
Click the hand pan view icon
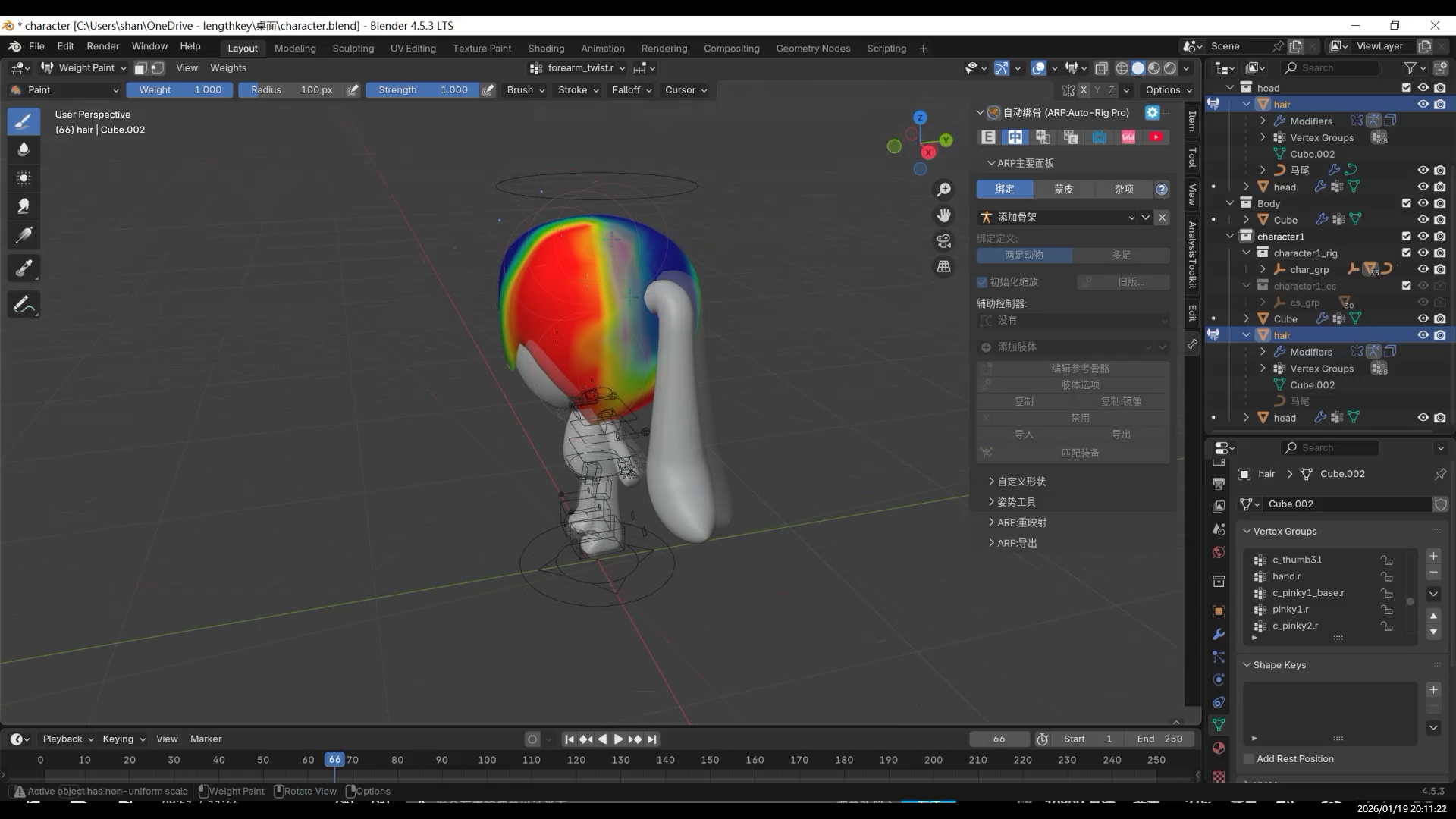(x=943, y=215)
